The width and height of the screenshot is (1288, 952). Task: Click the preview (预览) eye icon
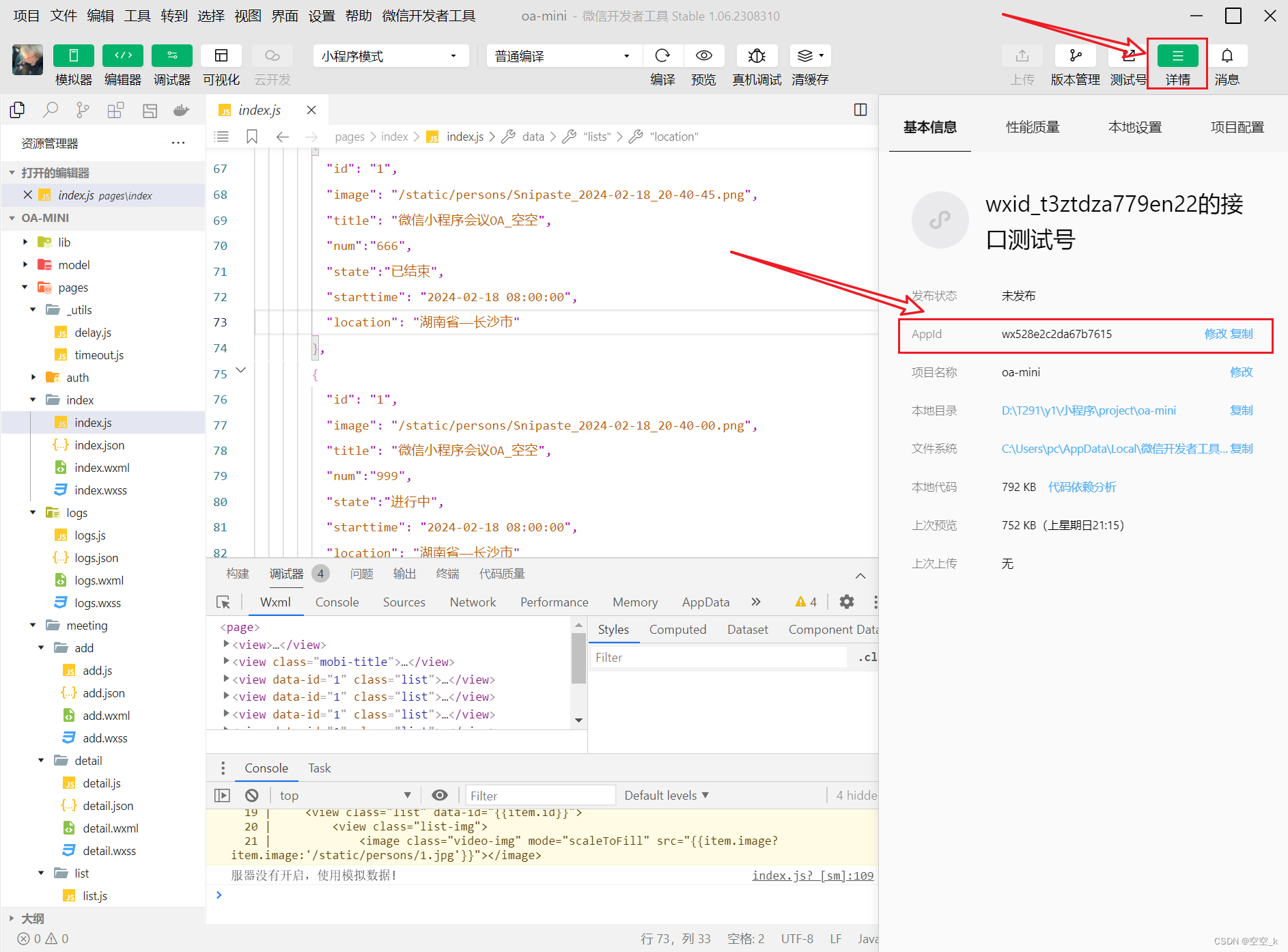704,56
